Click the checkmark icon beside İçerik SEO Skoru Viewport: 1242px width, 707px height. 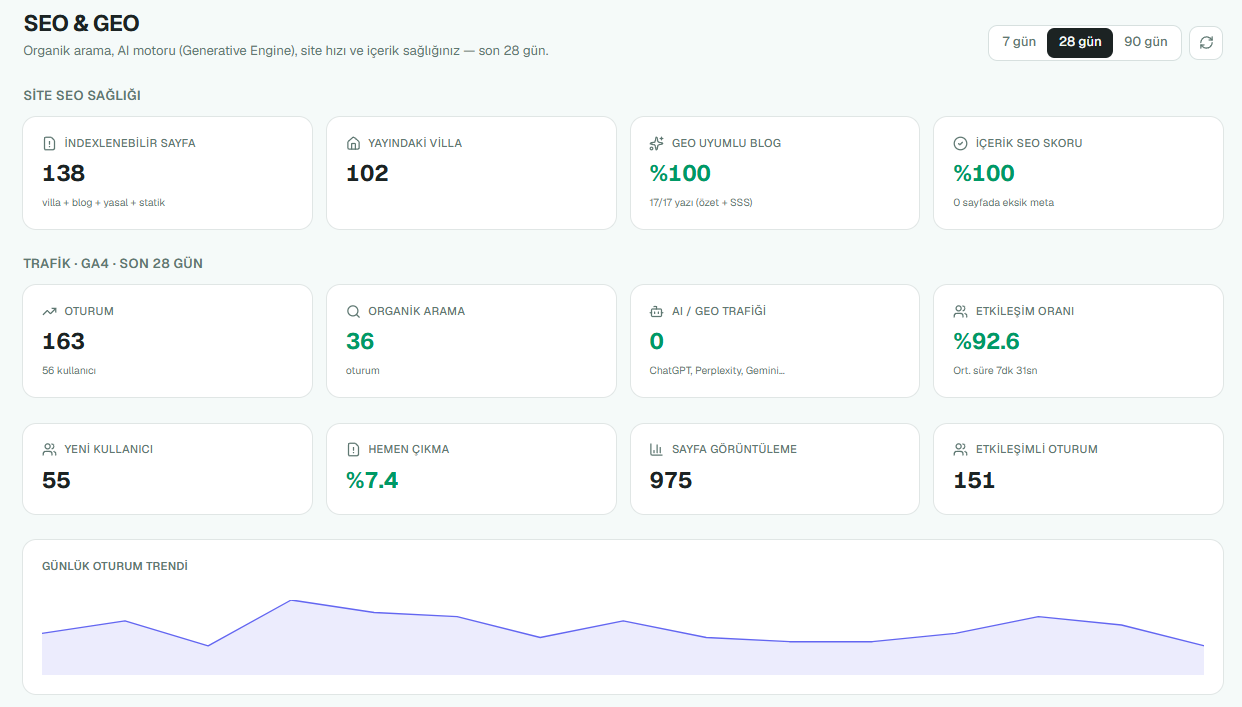click(961, 143)
